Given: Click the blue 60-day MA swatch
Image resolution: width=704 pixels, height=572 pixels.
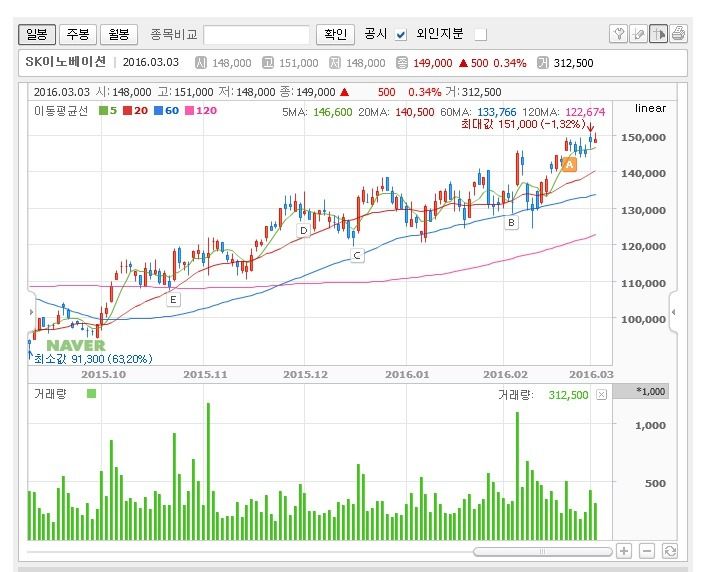Looking at the screenshot, I should click(158, 110).
